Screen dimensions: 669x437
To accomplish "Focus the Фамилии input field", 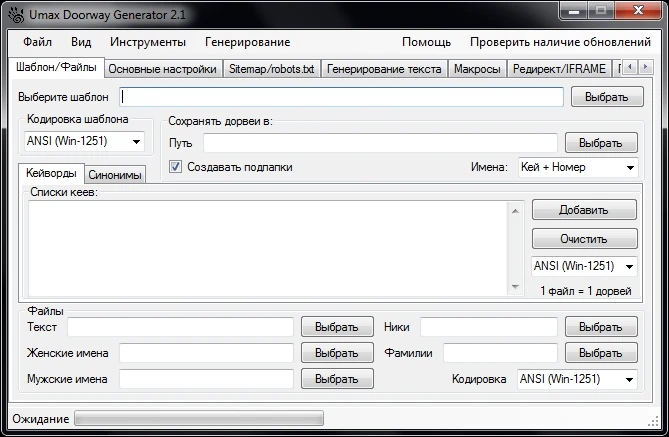I will [500, 353].
